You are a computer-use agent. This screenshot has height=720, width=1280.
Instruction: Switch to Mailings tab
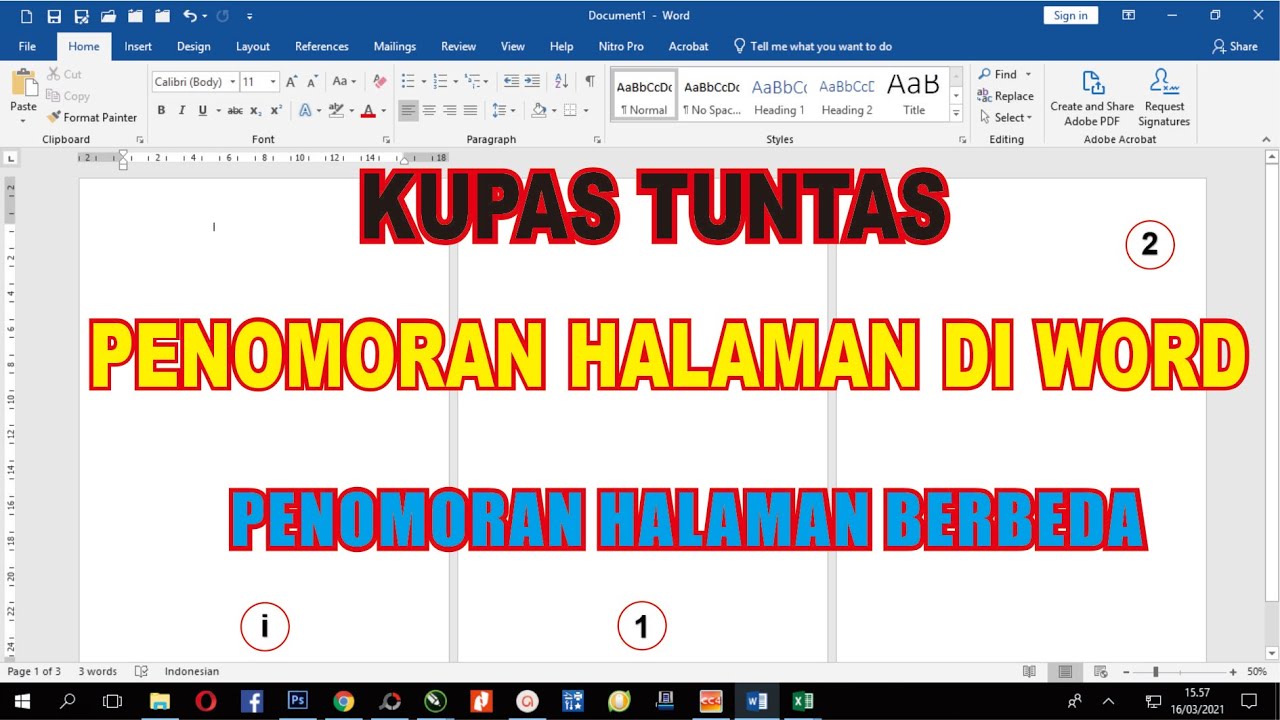[395, 46]
